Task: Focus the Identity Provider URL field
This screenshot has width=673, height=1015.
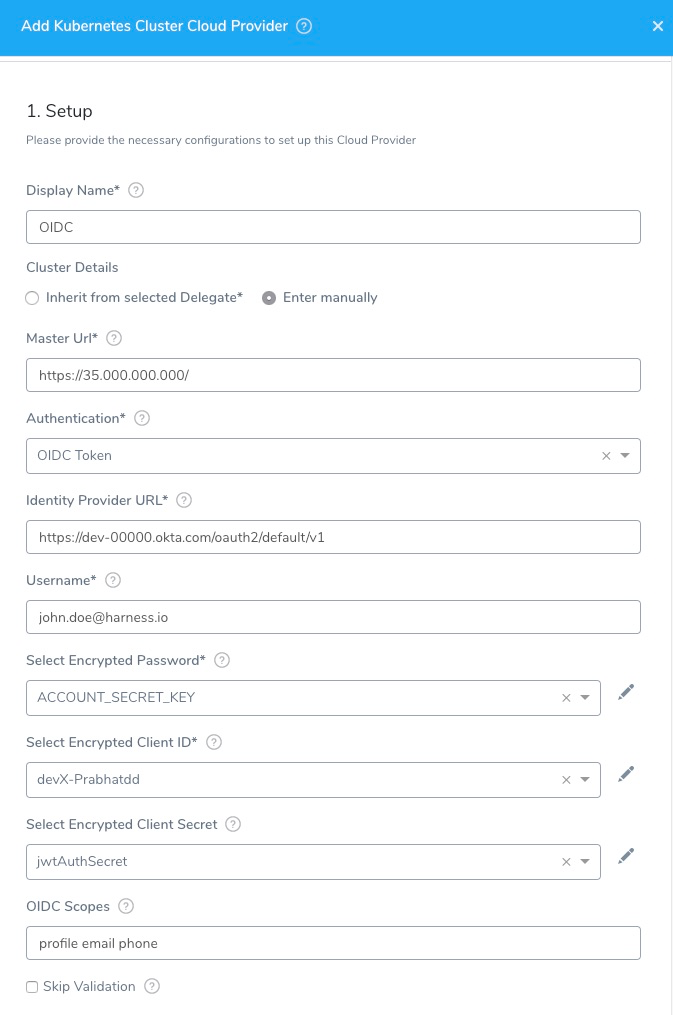Action: point(333,537)
